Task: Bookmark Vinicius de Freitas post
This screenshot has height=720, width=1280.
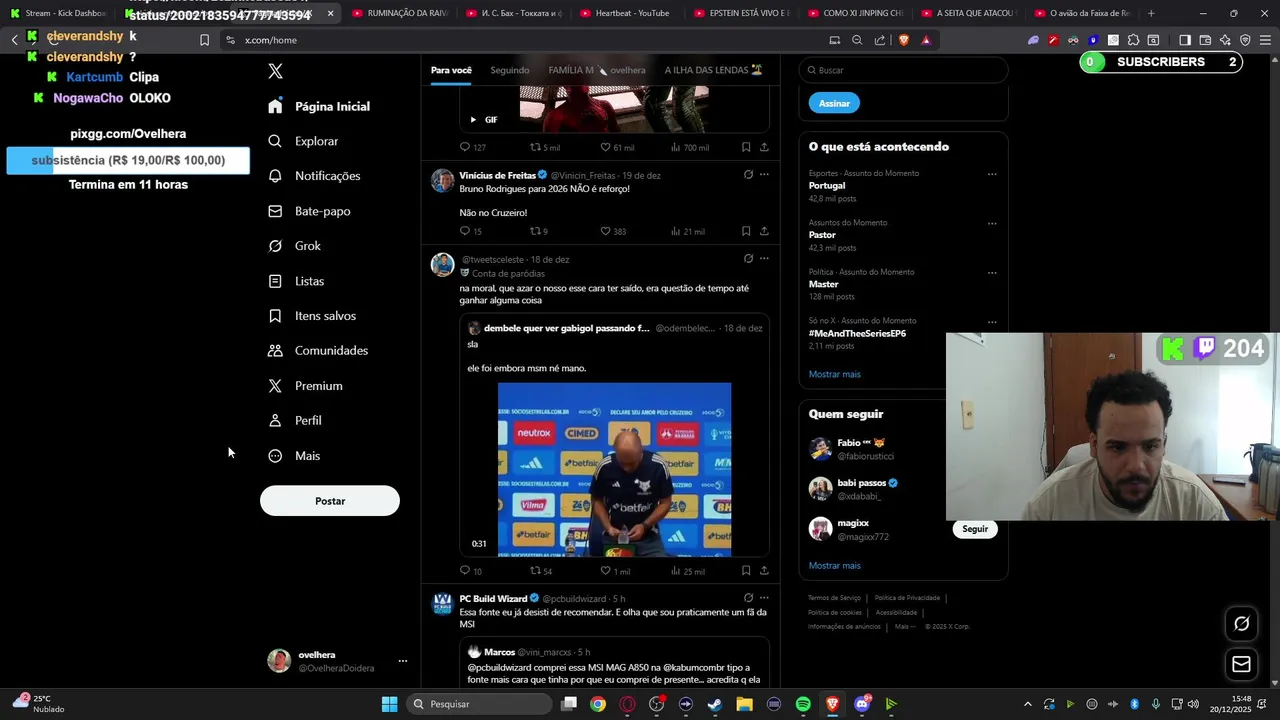Action: (746, 231)
